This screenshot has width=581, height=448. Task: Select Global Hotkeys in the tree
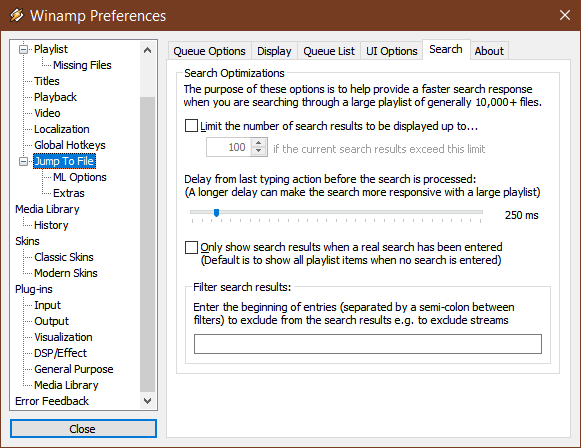pyautogui.click(x=70, y=145)
